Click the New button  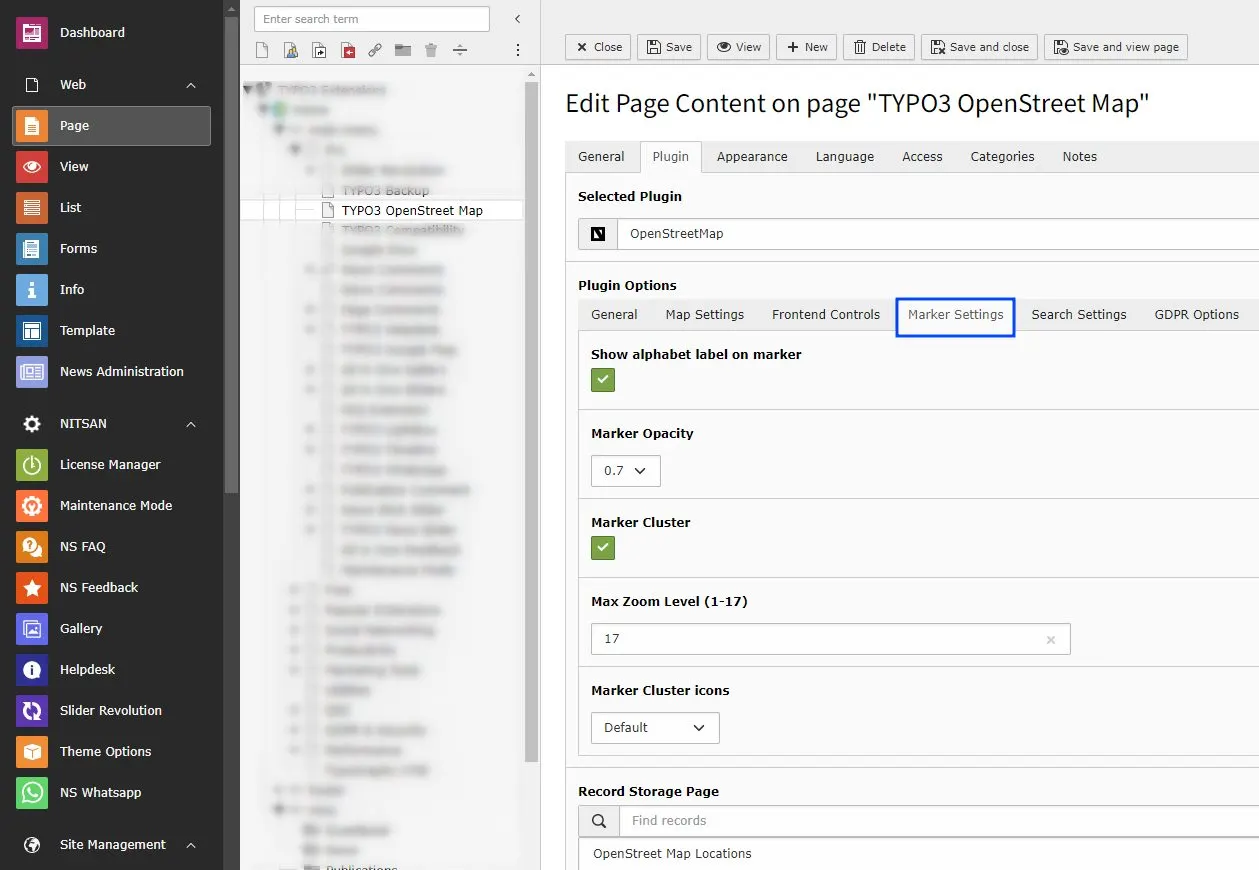click(807, 47)
